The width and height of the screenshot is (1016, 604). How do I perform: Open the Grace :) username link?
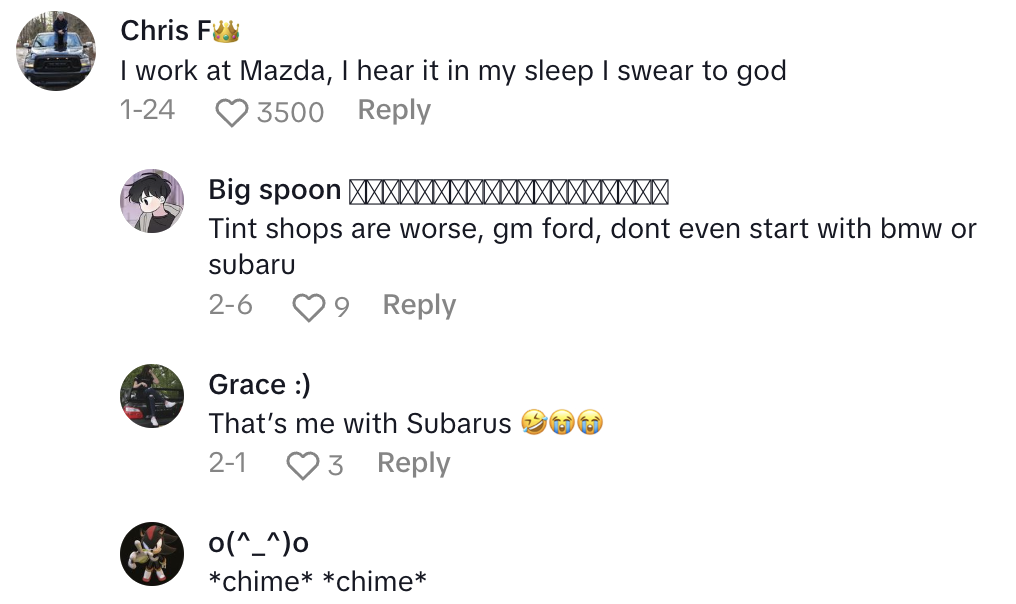pyautogui.click(x=259, y=385)
